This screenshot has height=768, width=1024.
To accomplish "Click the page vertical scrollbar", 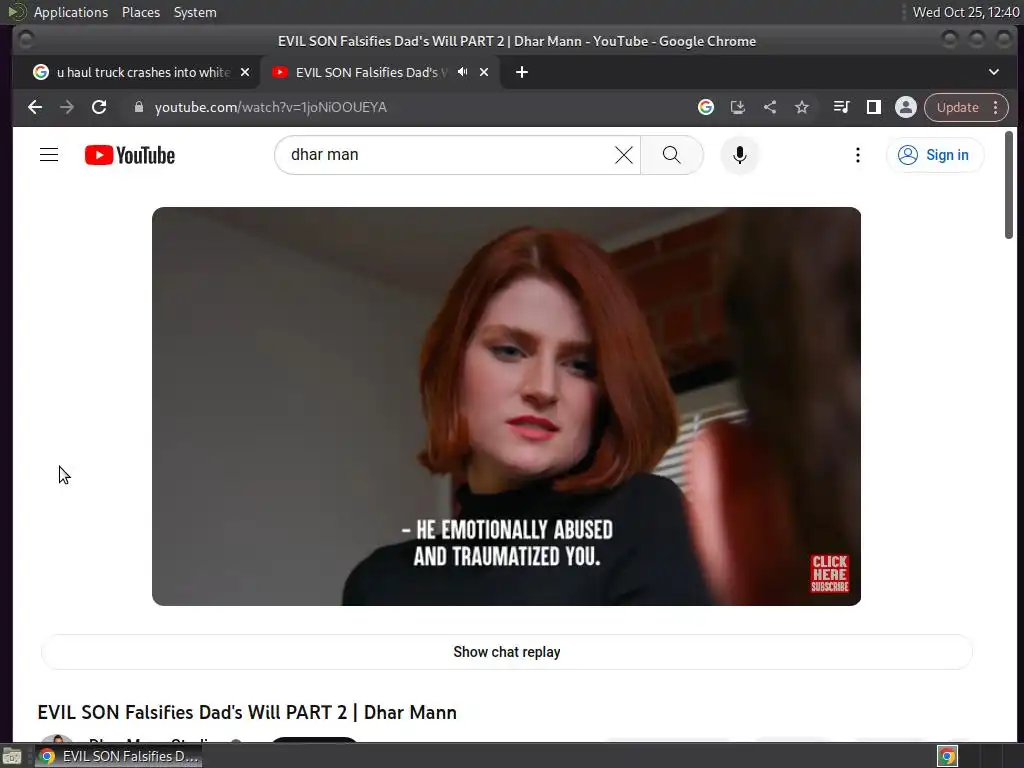I will pyautogui.click(x=1008, y=185).
